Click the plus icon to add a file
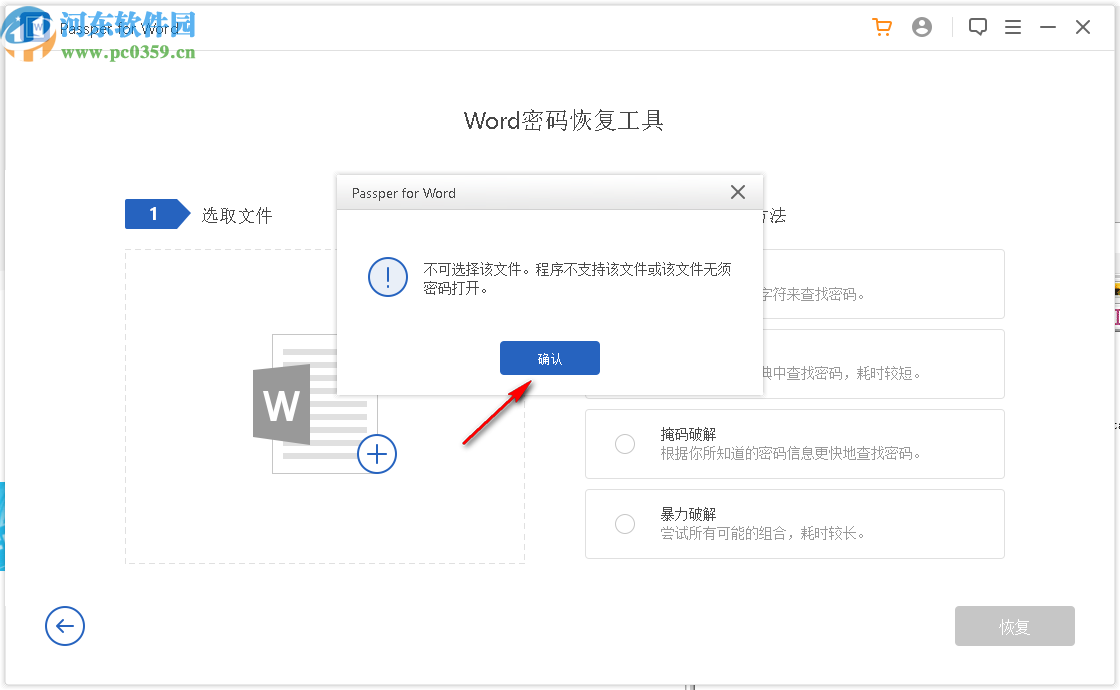Viewport: 1120px width, 690px height. [377, 454]
